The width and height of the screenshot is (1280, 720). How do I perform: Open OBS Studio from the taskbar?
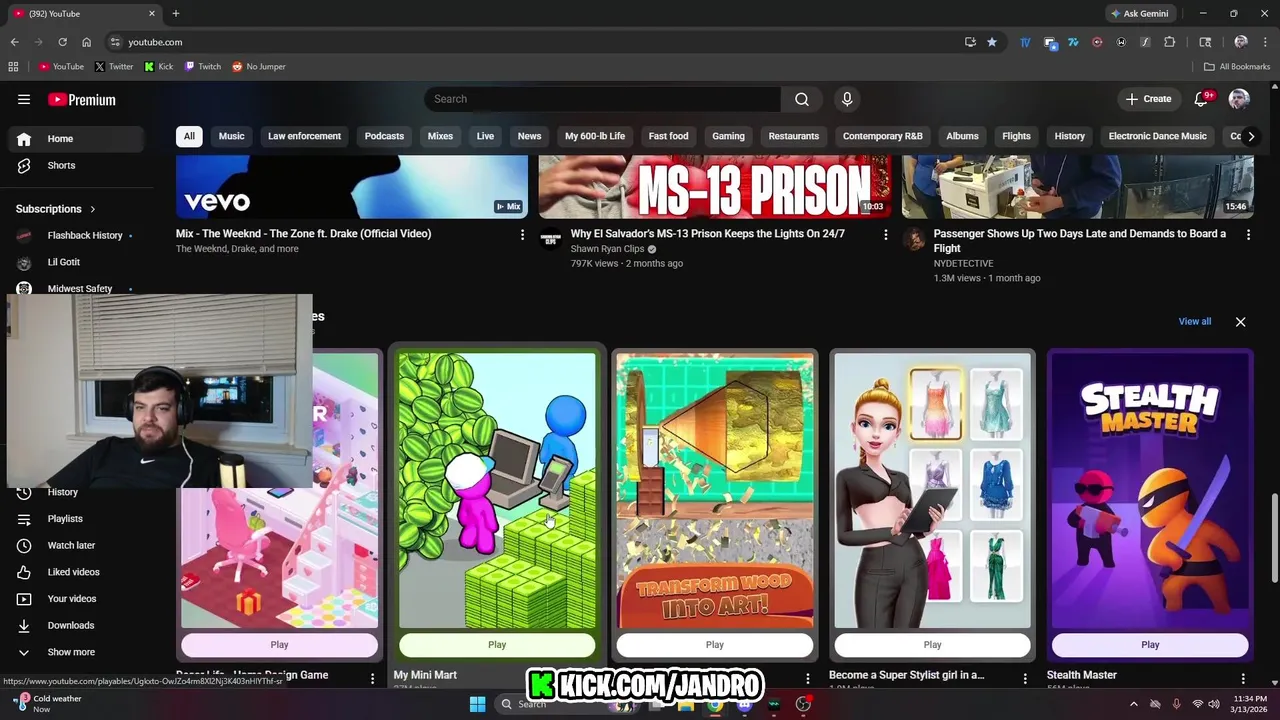[x=803, y=704]
